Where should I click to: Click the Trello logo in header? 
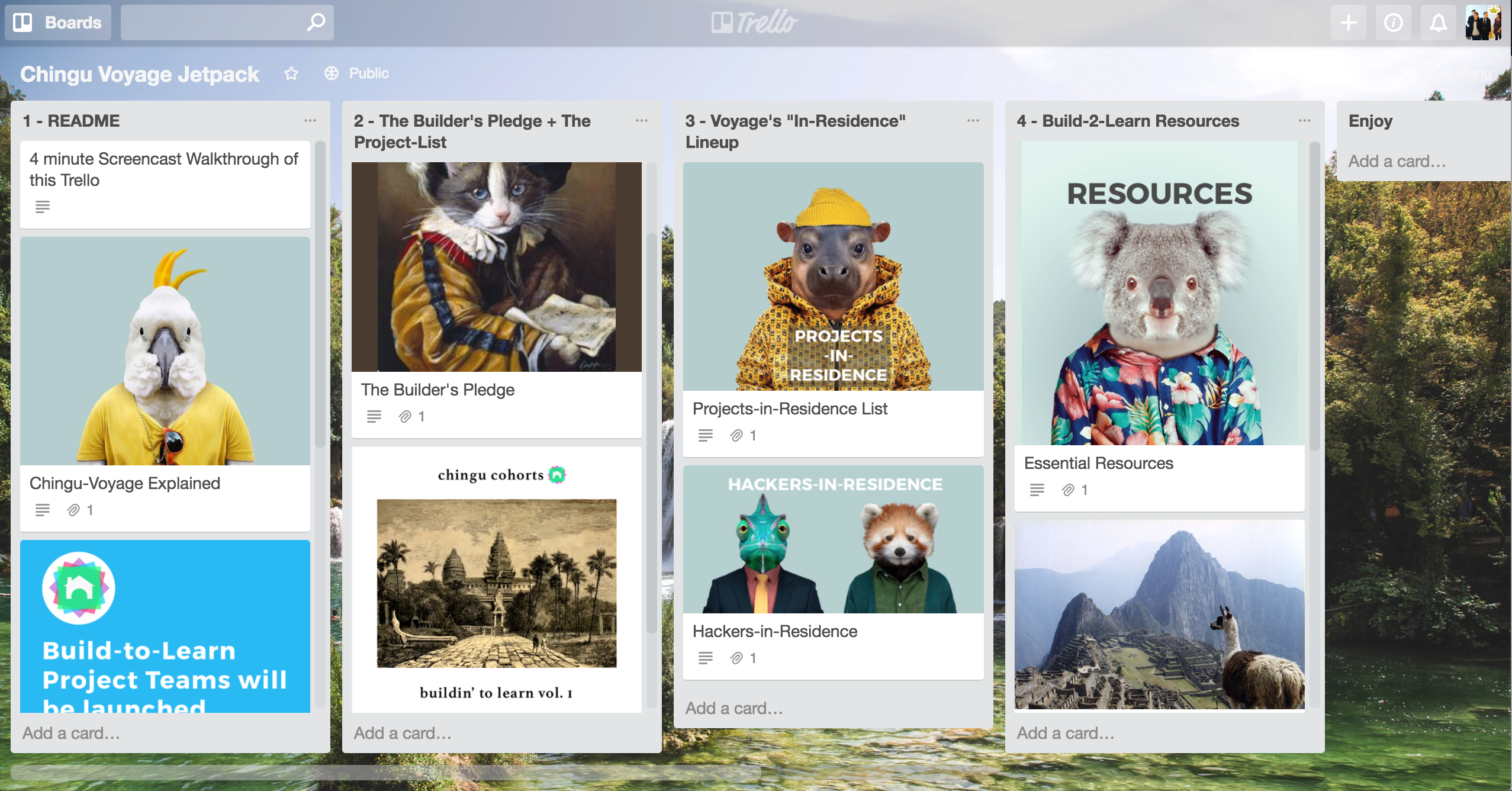click(x=755, y=22)
